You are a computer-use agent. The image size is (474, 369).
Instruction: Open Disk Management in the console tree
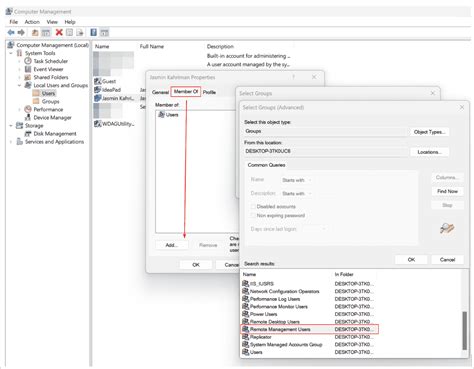tap(55, 134)
